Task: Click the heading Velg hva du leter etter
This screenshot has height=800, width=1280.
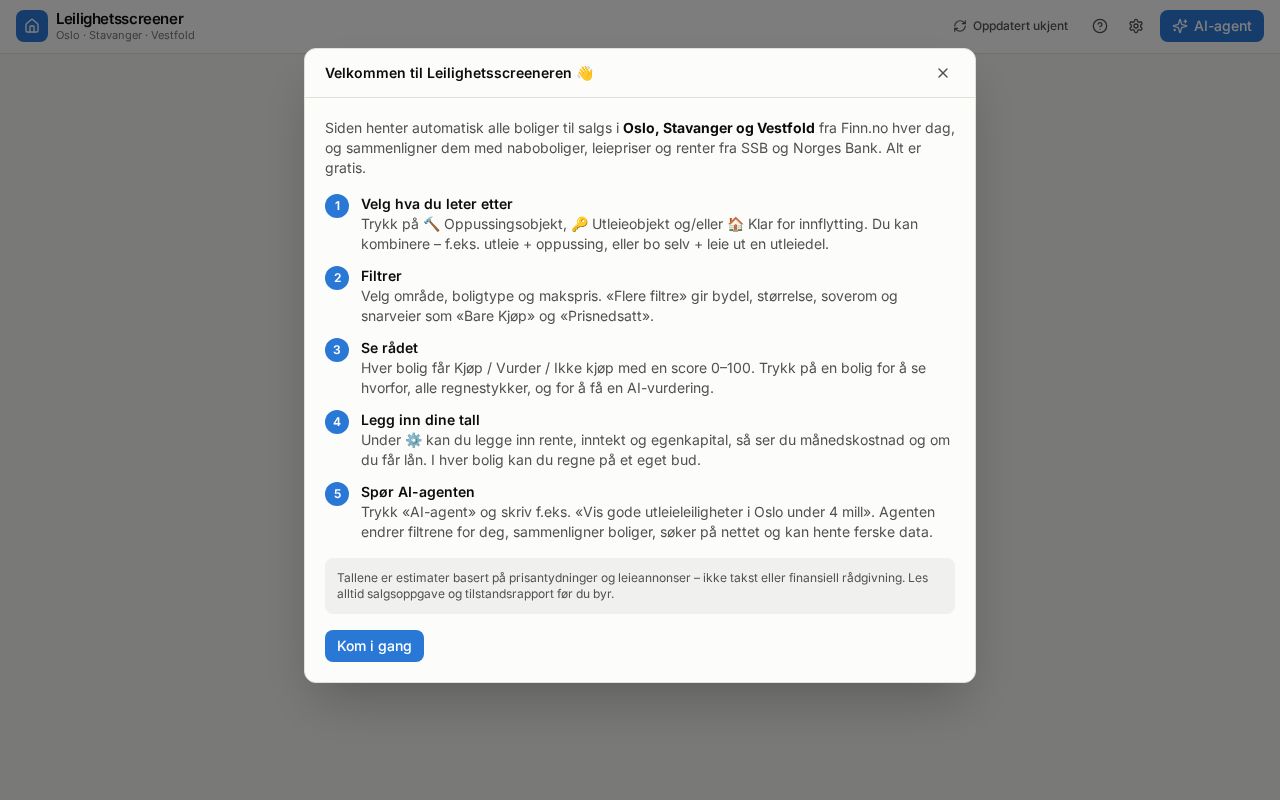Action: point(437,204)
